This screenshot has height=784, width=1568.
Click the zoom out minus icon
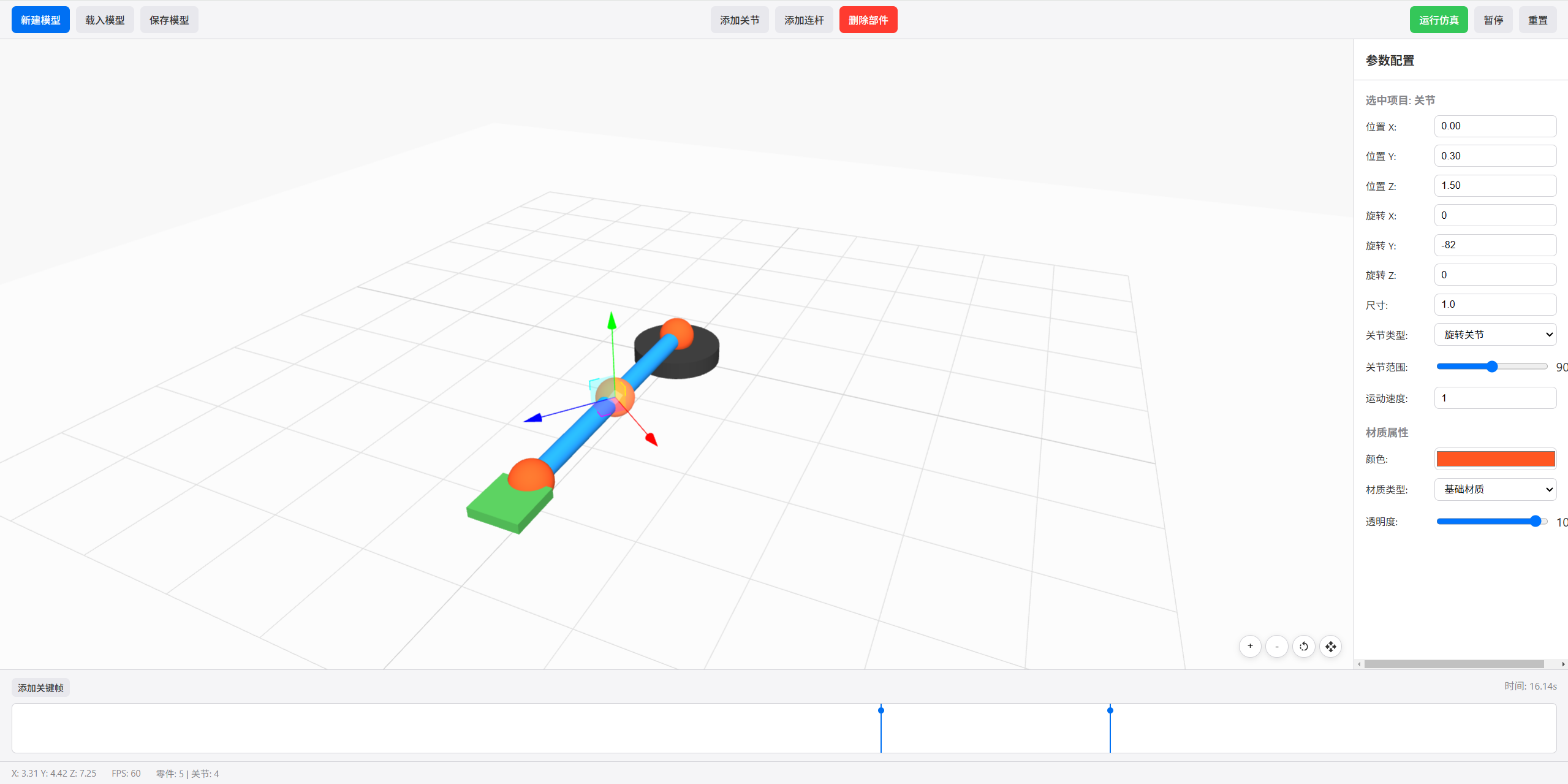coord(1277,646)
